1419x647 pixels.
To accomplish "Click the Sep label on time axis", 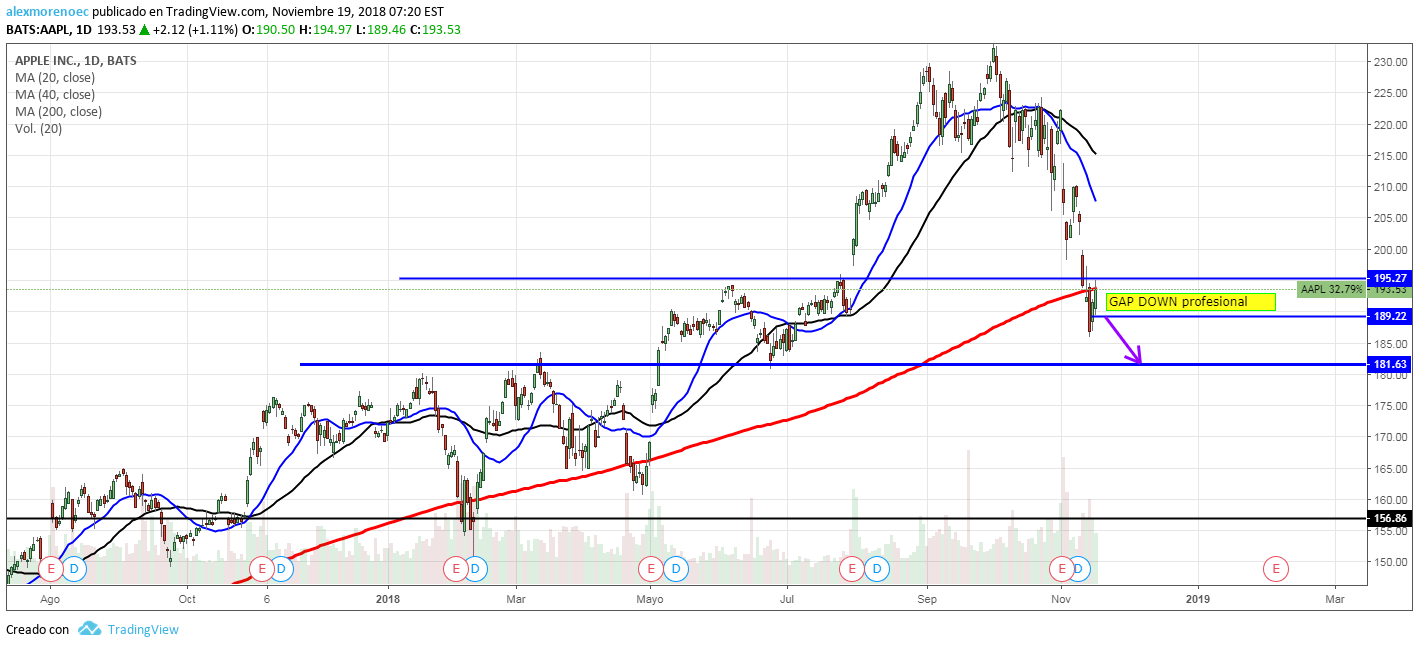I will 927,599.
